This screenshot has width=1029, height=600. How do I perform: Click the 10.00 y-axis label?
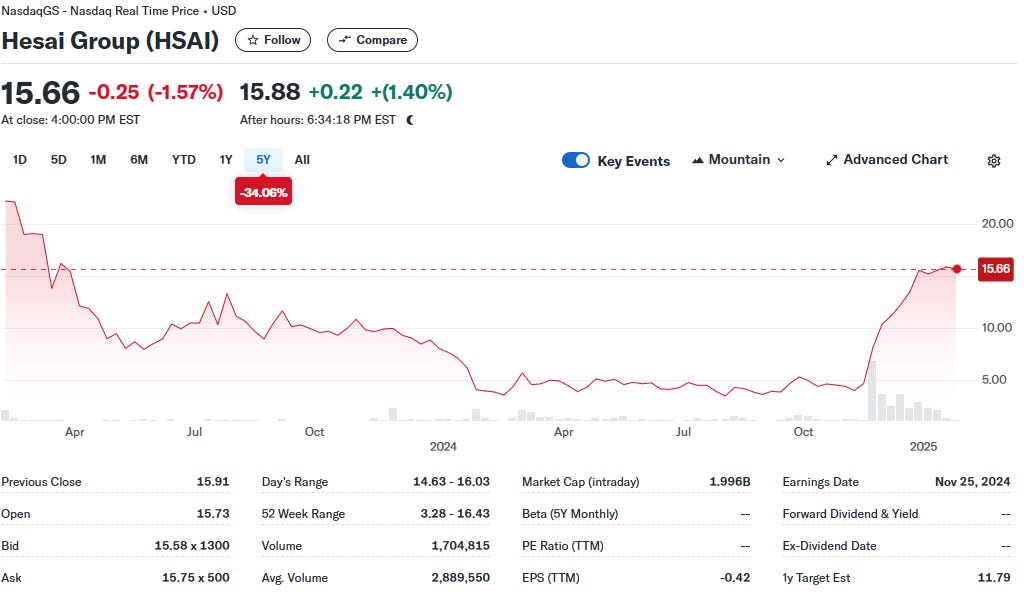(x=997, y=328)
